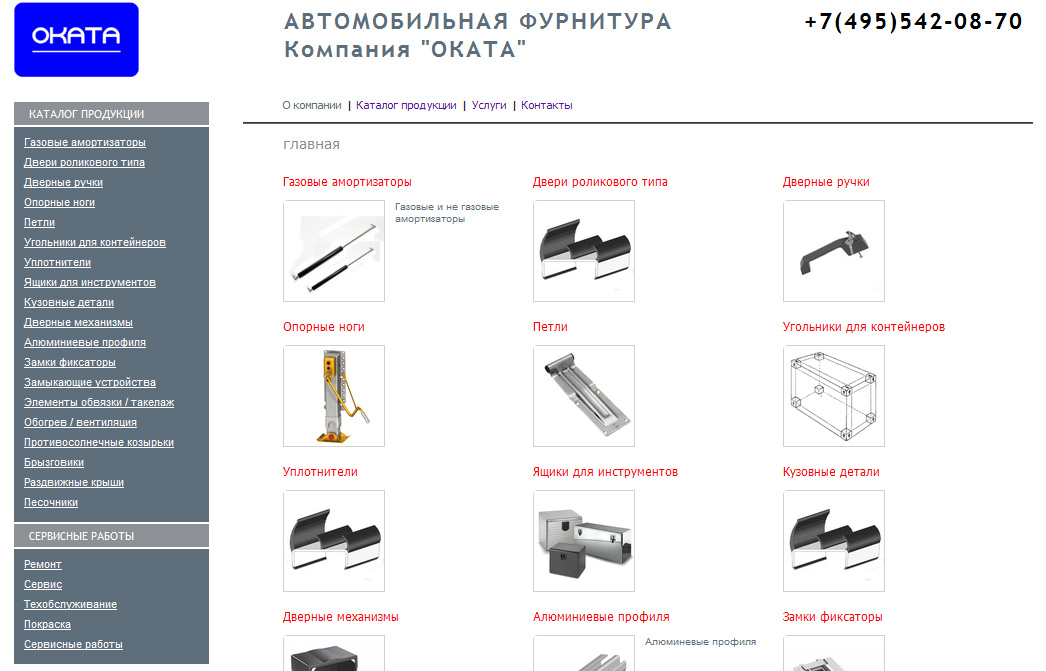Click the 'Газовые и не газовые амортизаторы' description
Screen dimensions: 1046x671
coord(447,213)
